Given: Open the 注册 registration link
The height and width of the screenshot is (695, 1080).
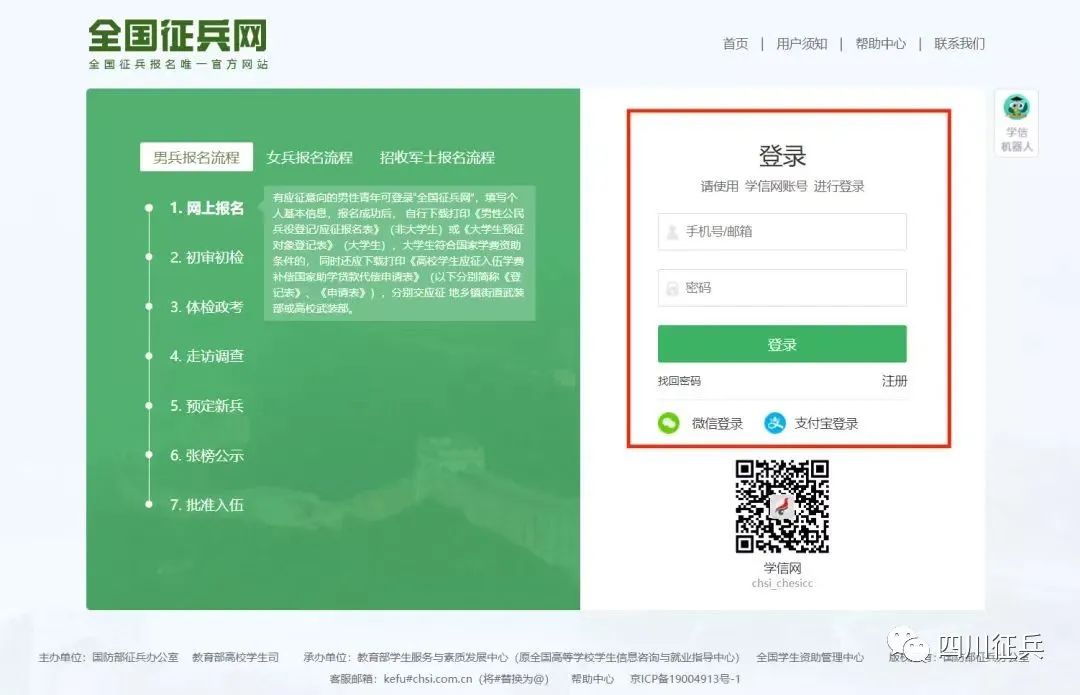Looking at the screenshot, I should tap(894, 381).
